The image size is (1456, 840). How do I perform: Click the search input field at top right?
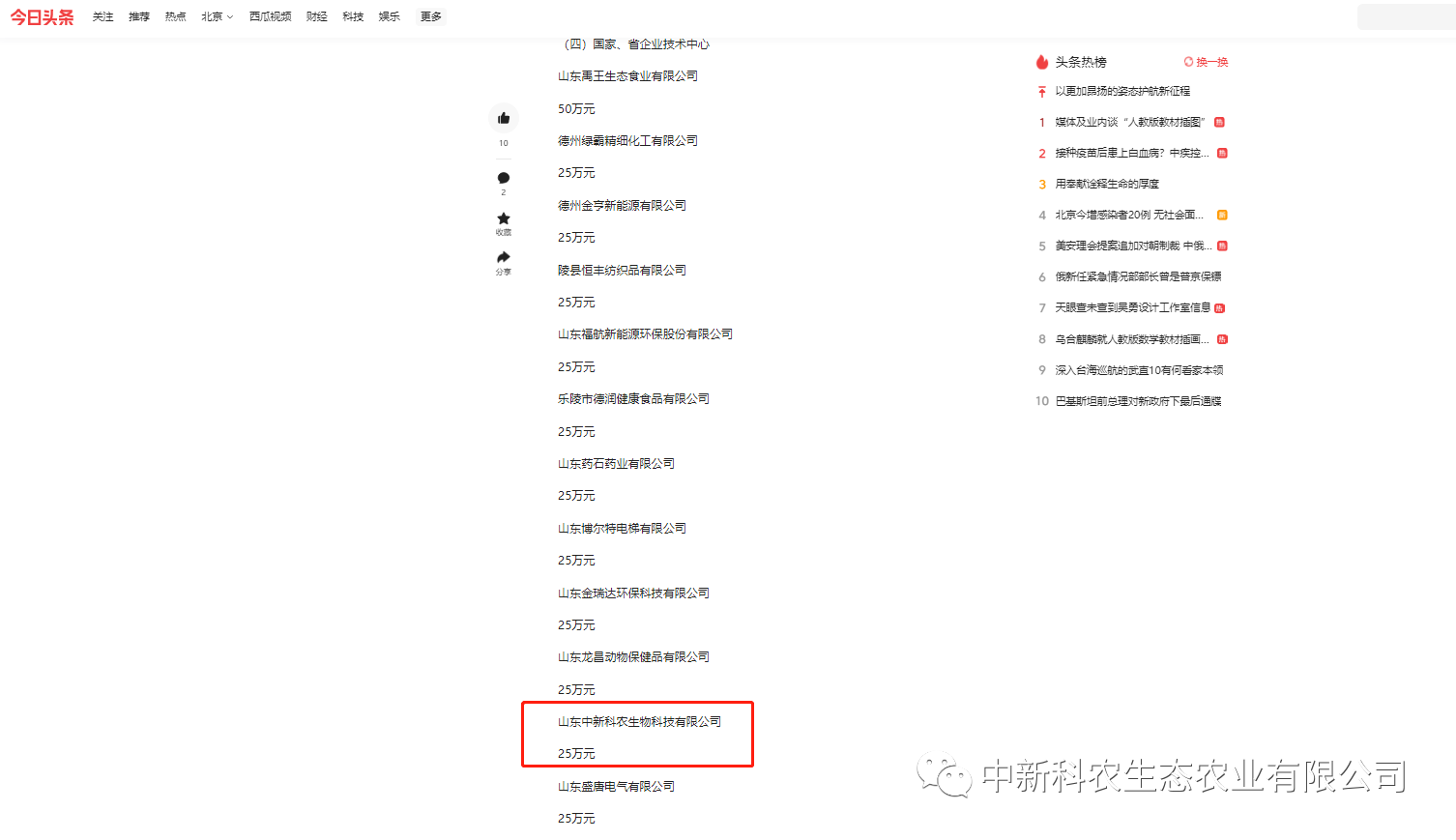point(1405,16)
